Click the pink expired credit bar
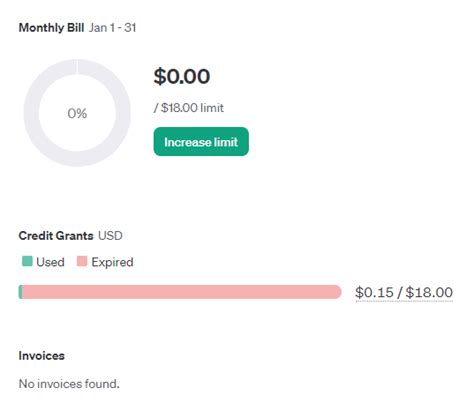 [x=182, y=292]
